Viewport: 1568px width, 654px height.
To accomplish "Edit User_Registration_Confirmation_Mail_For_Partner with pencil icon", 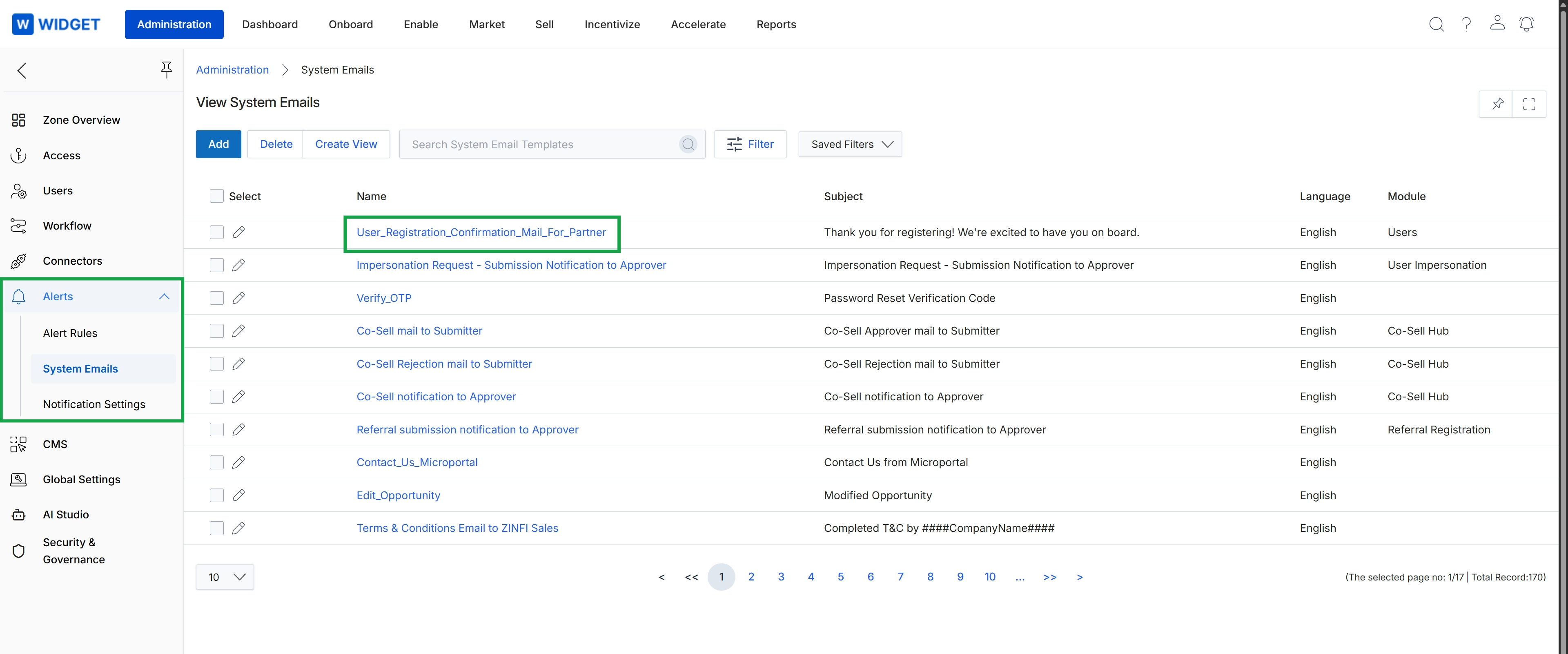I will [238, 232].
